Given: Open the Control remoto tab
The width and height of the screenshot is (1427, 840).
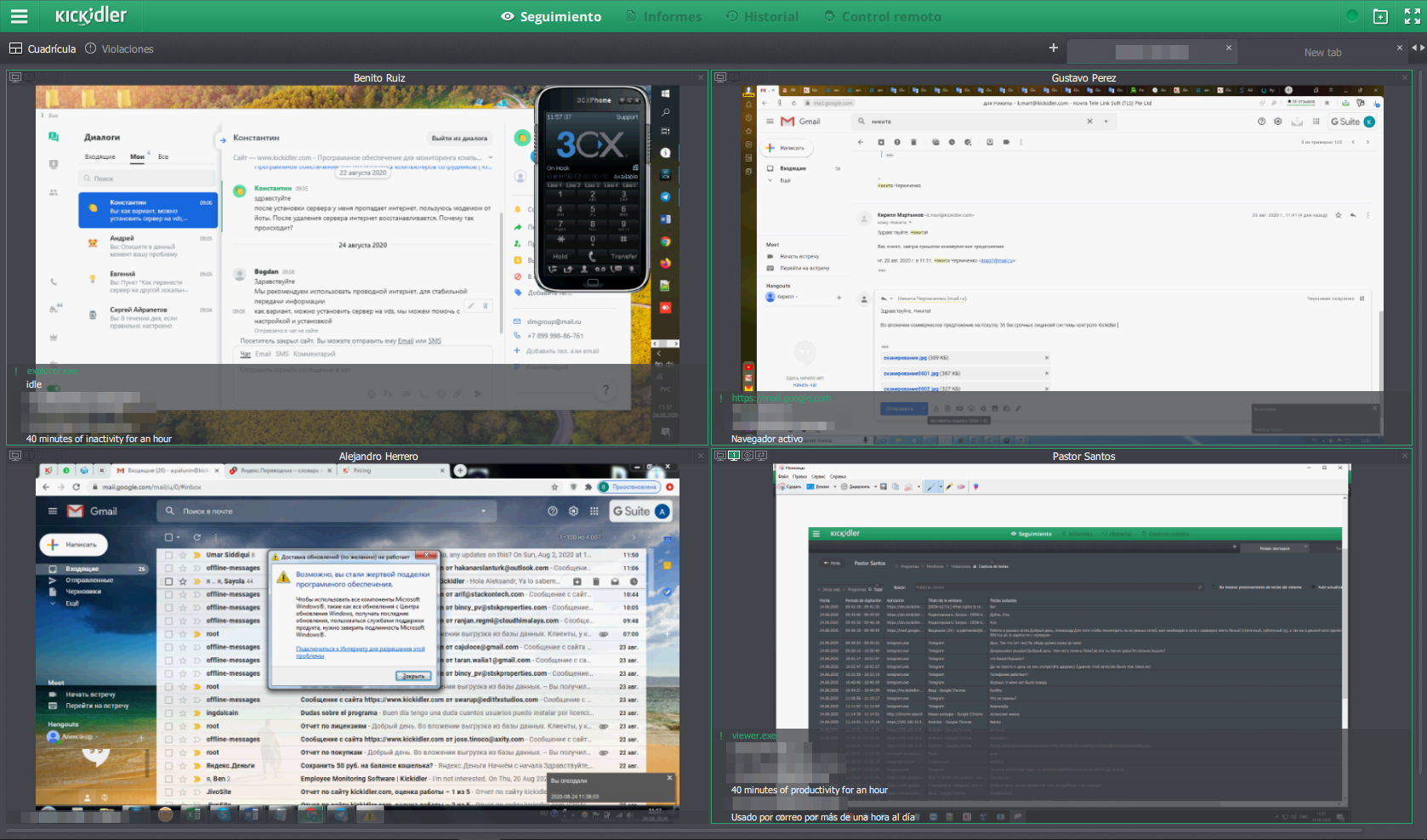Looking at the screenshot, I should (882, 16).
